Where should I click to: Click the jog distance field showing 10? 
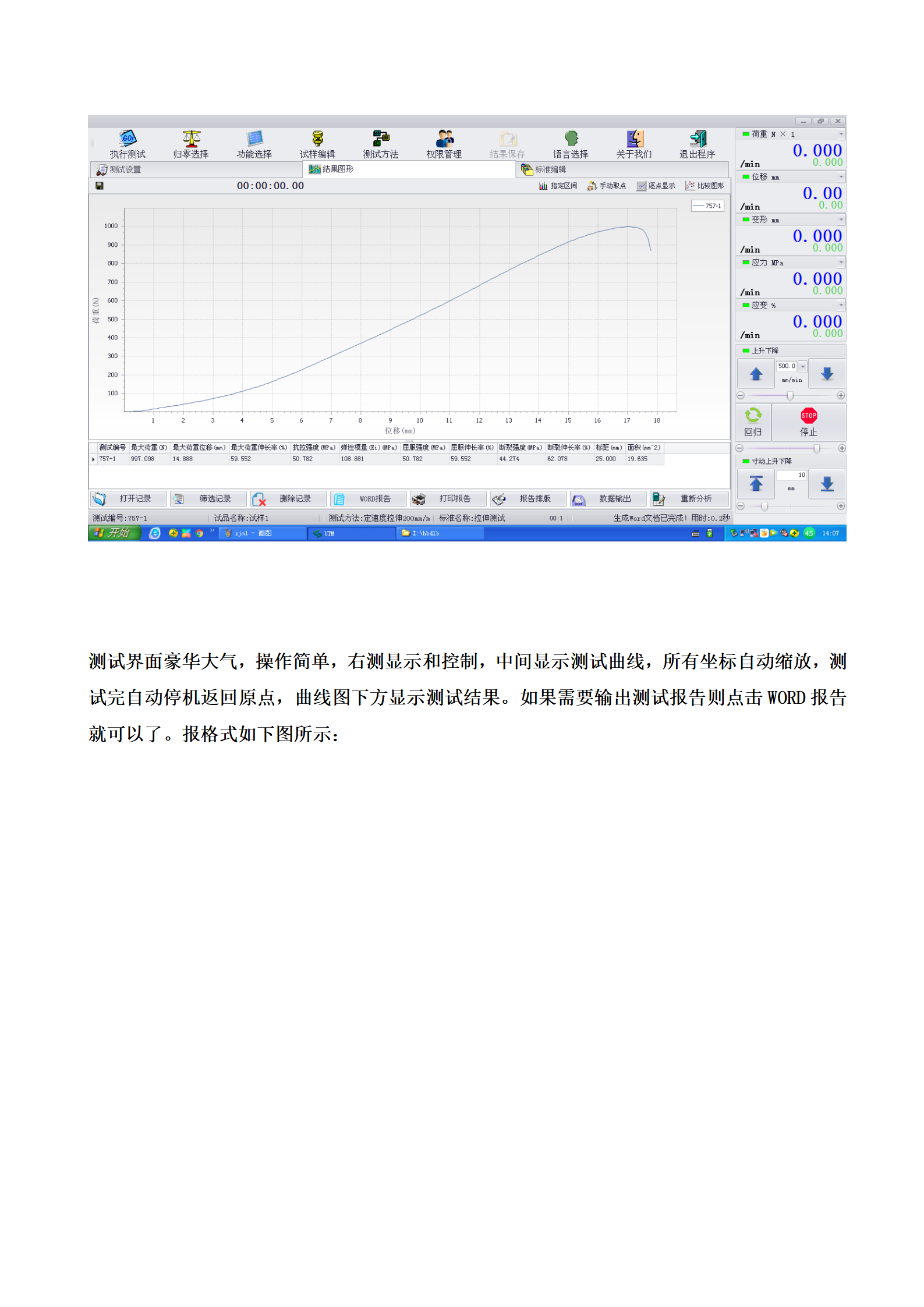tap(791, 475)
